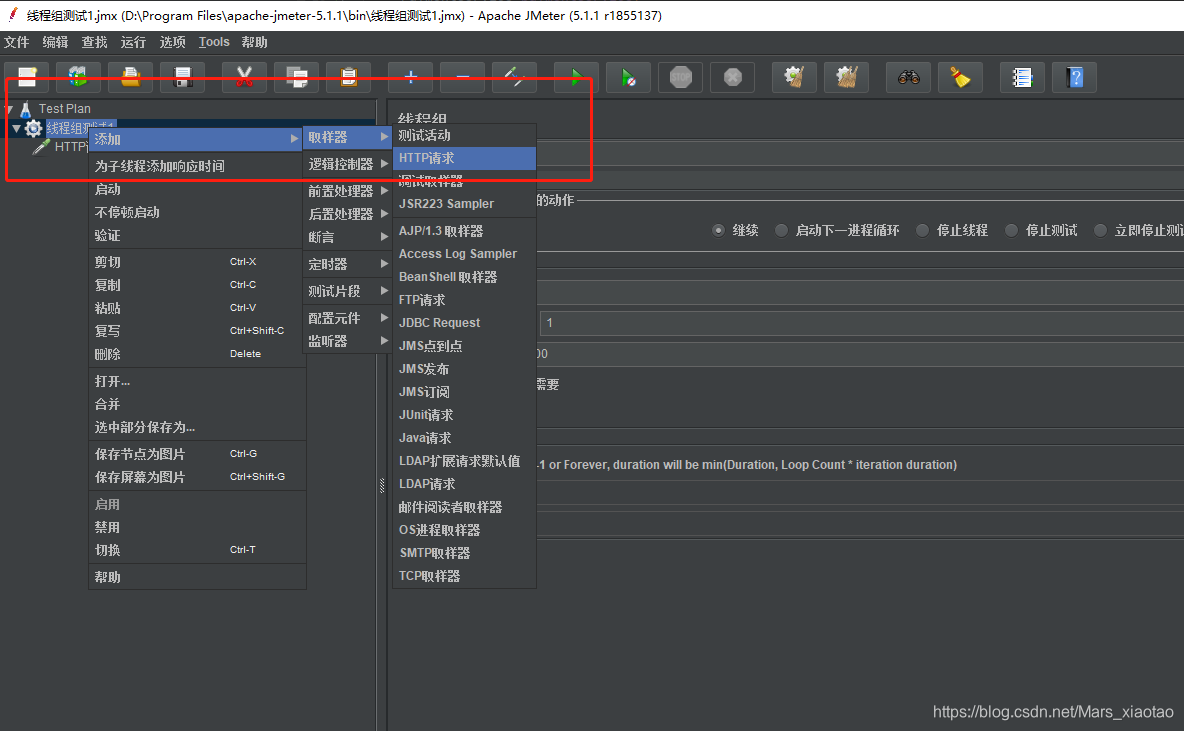Select 删除 in context menu
The width and height of the screenshot is (1184, 731).
[196, 354]
